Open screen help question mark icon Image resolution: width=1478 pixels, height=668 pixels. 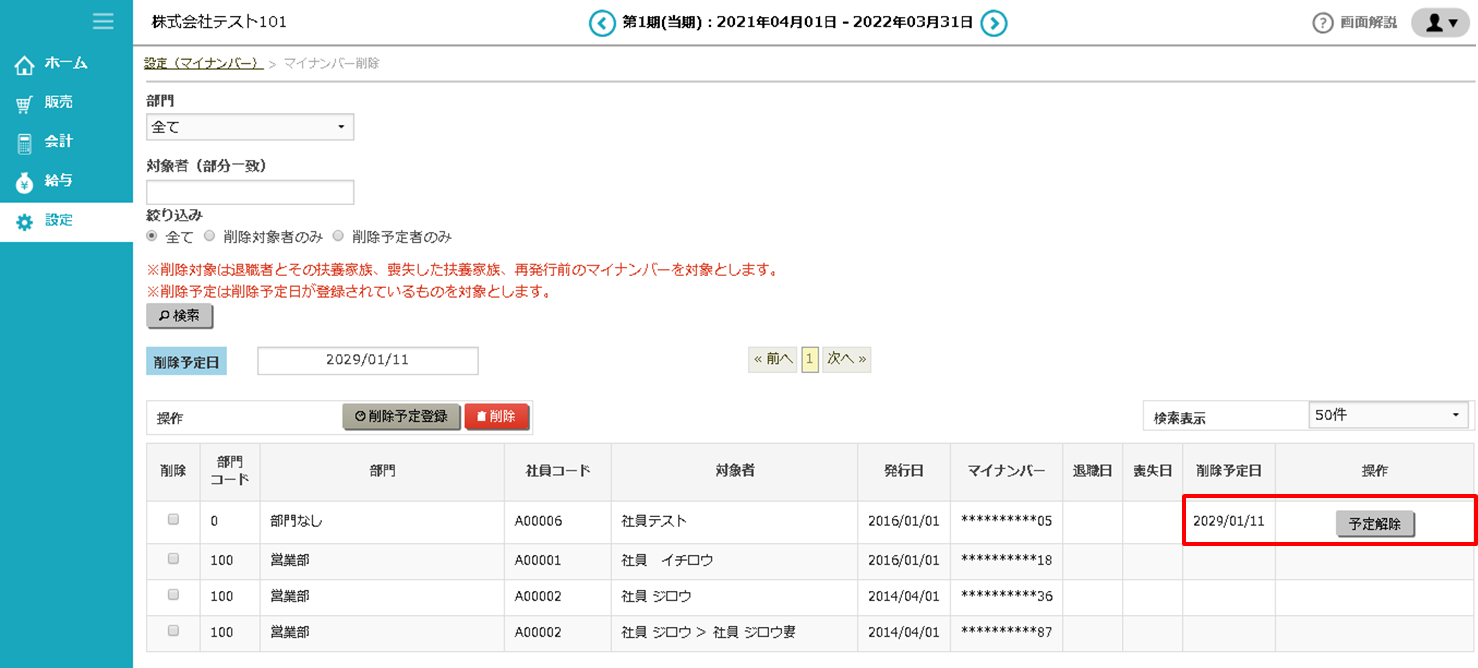(x=1323, y=23)
